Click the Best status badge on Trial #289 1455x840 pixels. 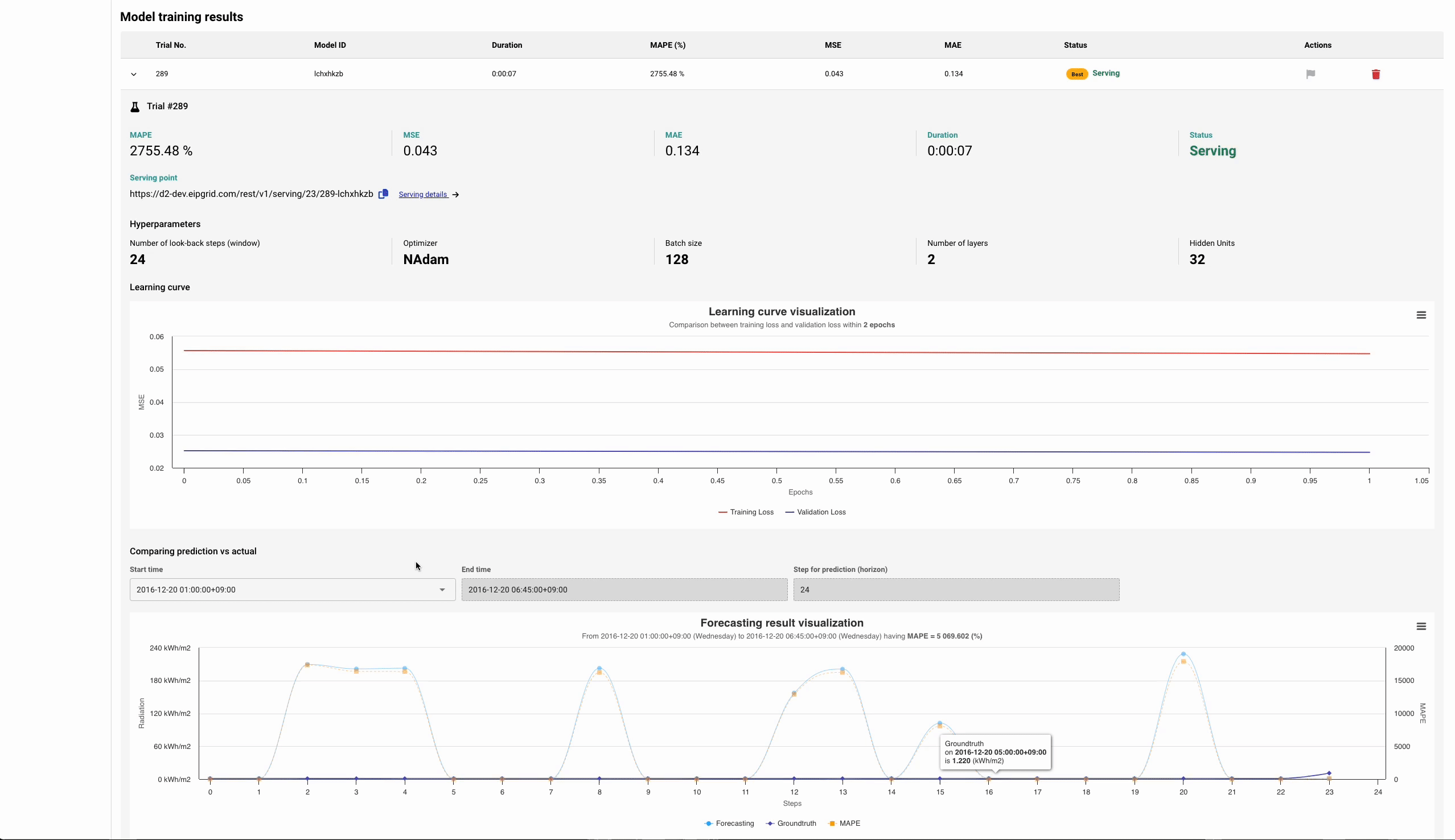tap(1077, 74)
